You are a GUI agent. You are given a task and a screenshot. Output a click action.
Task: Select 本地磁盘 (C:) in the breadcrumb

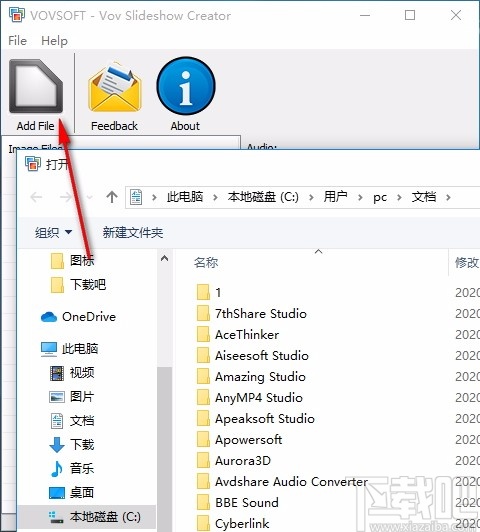(263, 197)
